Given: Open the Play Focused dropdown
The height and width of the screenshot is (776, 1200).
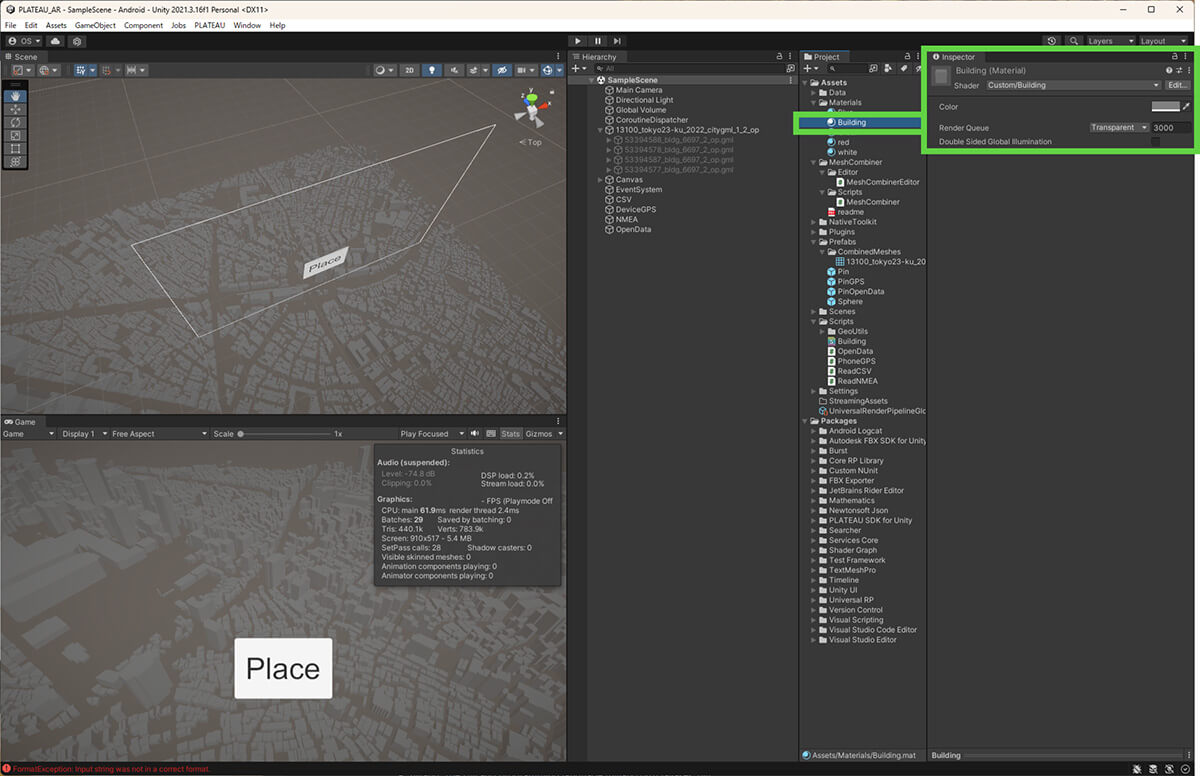Looking at the screenshot, I should (432, 434).
